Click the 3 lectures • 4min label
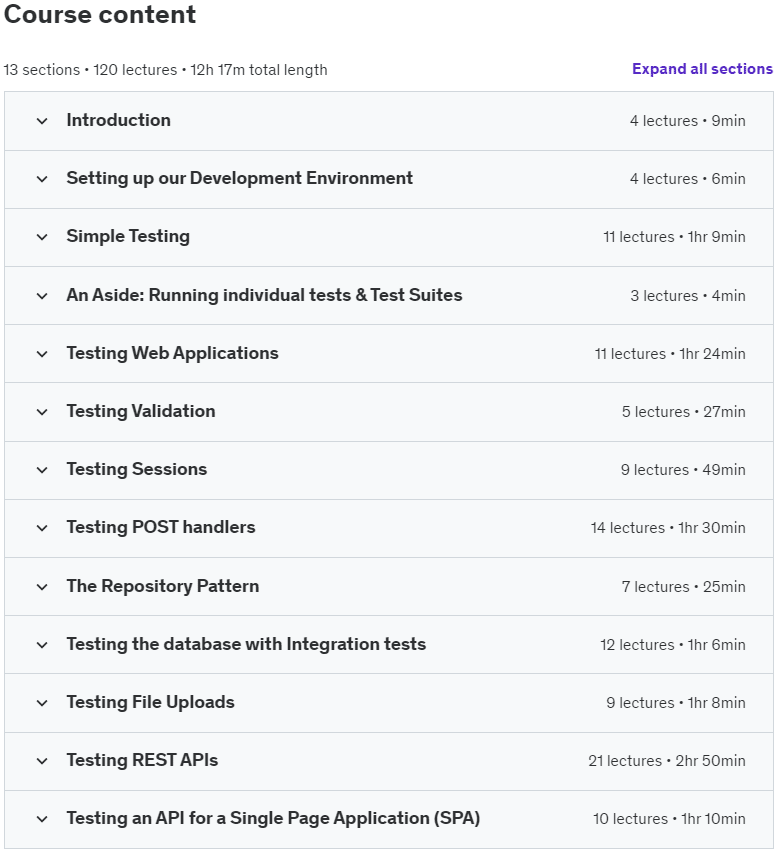Screen dimensions: 777x852 [688, 296]
